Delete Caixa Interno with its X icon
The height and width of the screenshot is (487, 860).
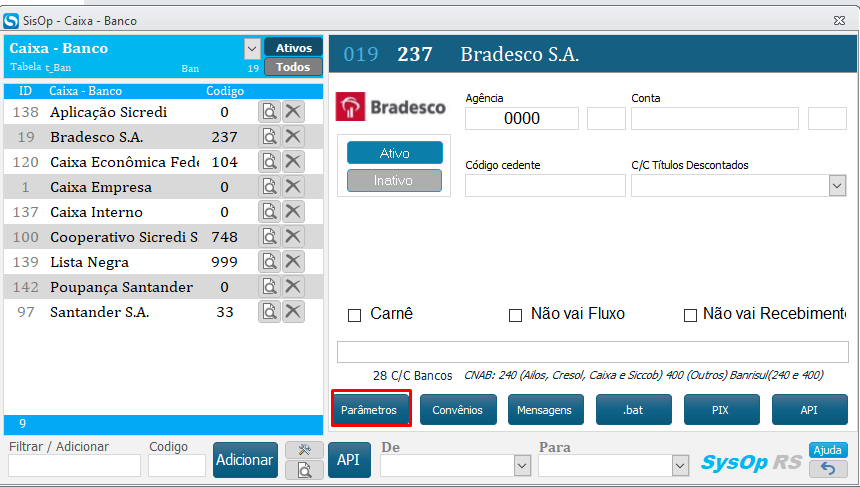pos(293,212)
